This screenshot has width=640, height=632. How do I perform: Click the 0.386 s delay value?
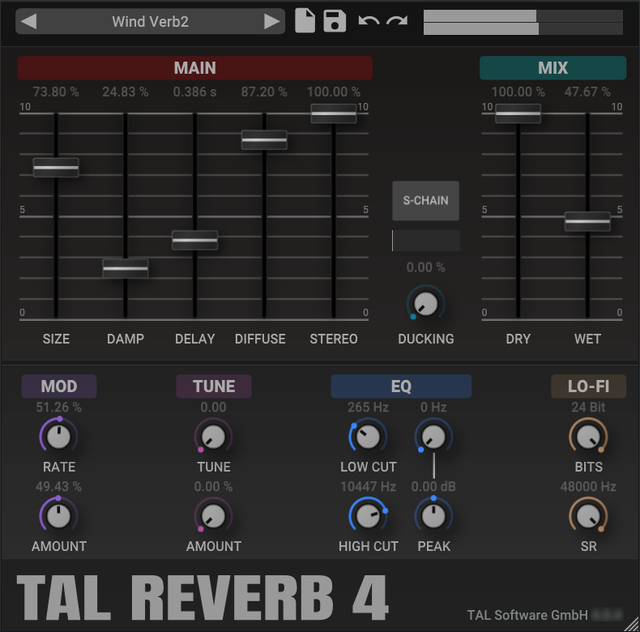click(x=195, y=91)
